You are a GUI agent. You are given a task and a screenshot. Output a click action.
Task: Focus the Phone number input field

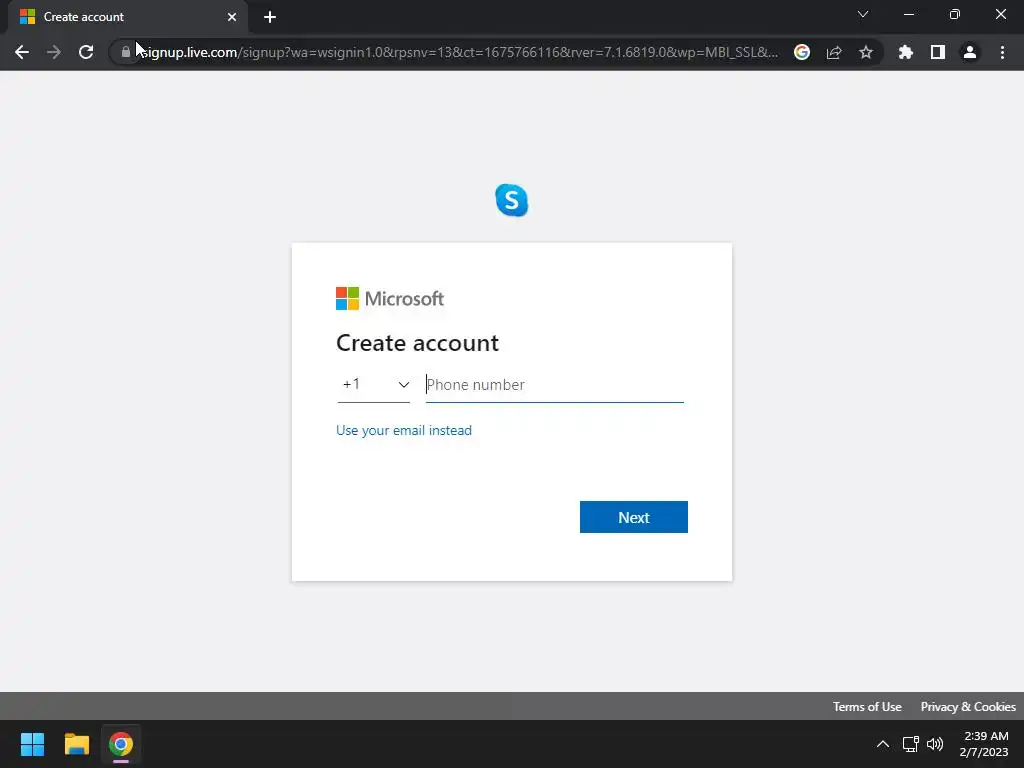(x=554, y=385)
